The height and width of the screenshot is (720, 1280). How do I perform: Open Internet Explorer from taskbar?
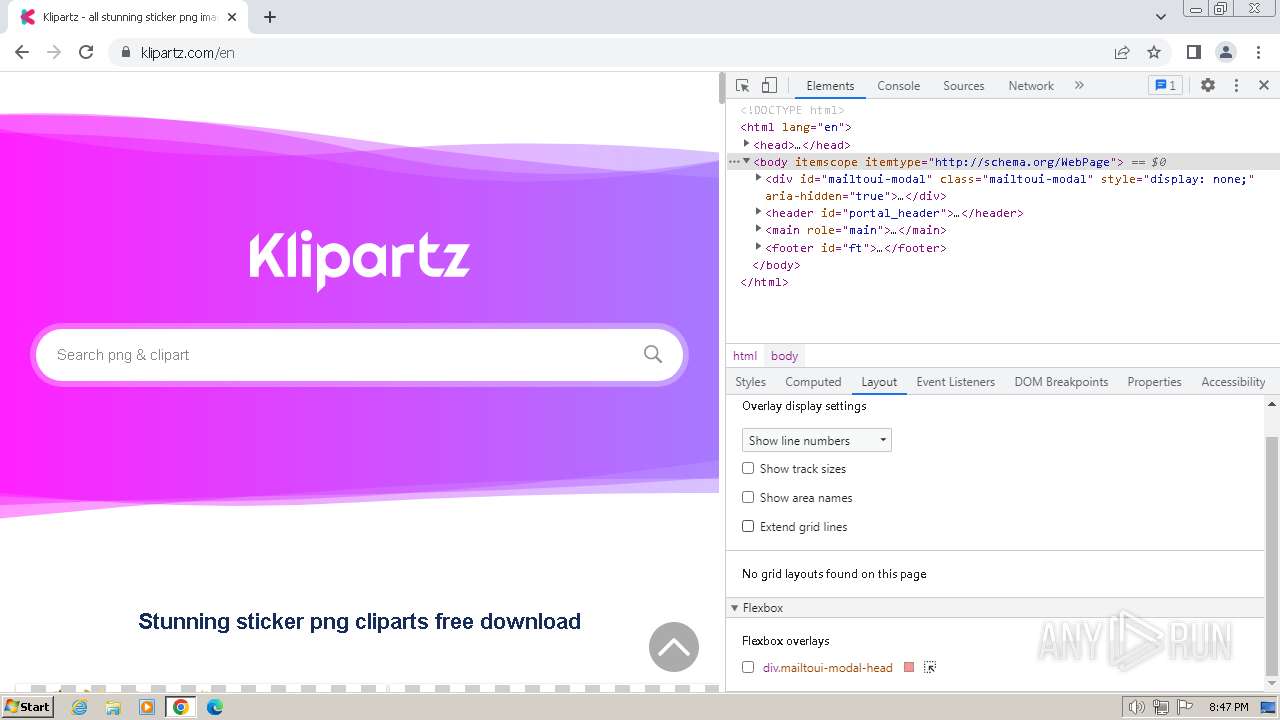coord(79,707)
